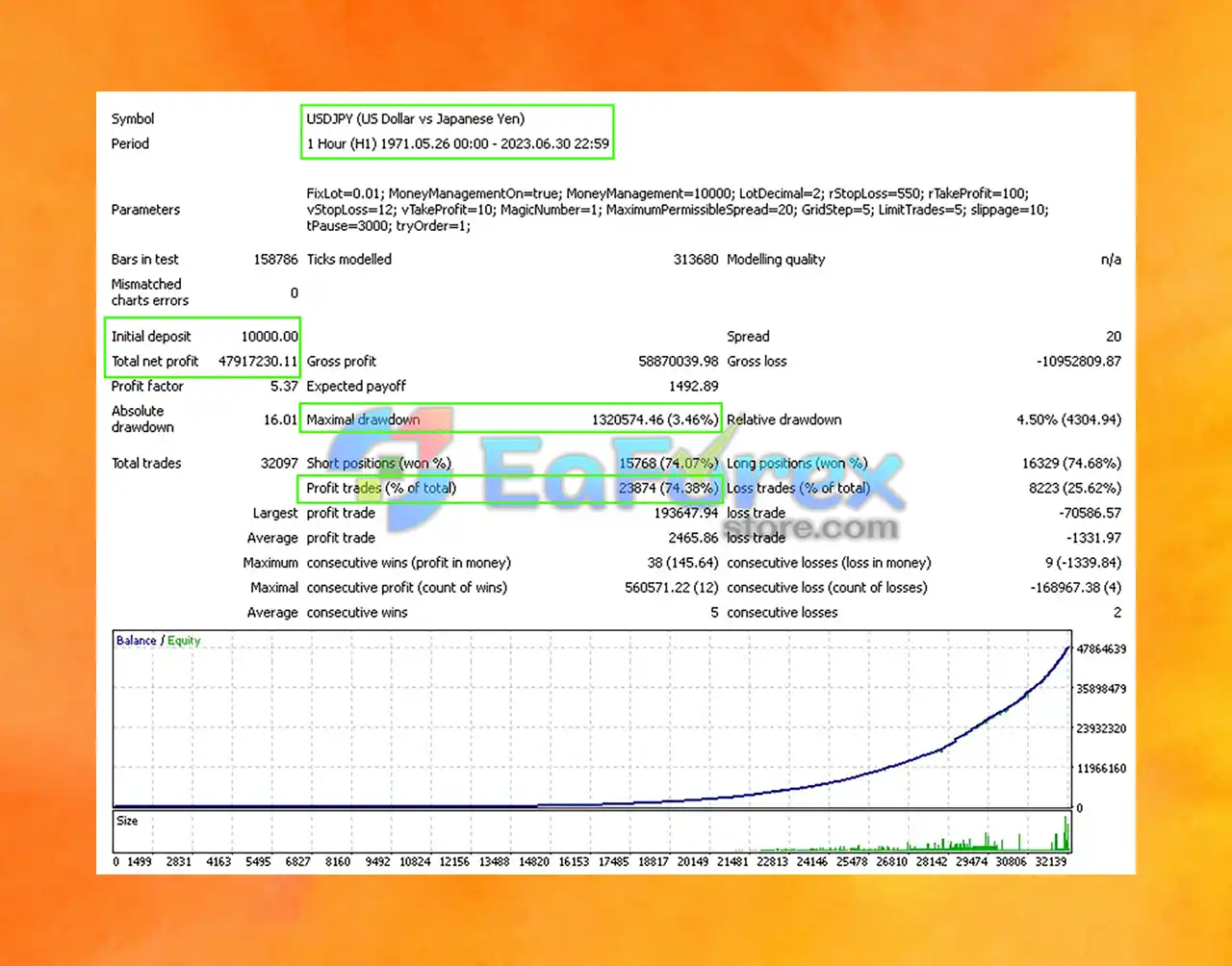1232x966 pixels.
Task: Select the long positions value 16329 (74.68%)
Action: (x=1071, y=464)
